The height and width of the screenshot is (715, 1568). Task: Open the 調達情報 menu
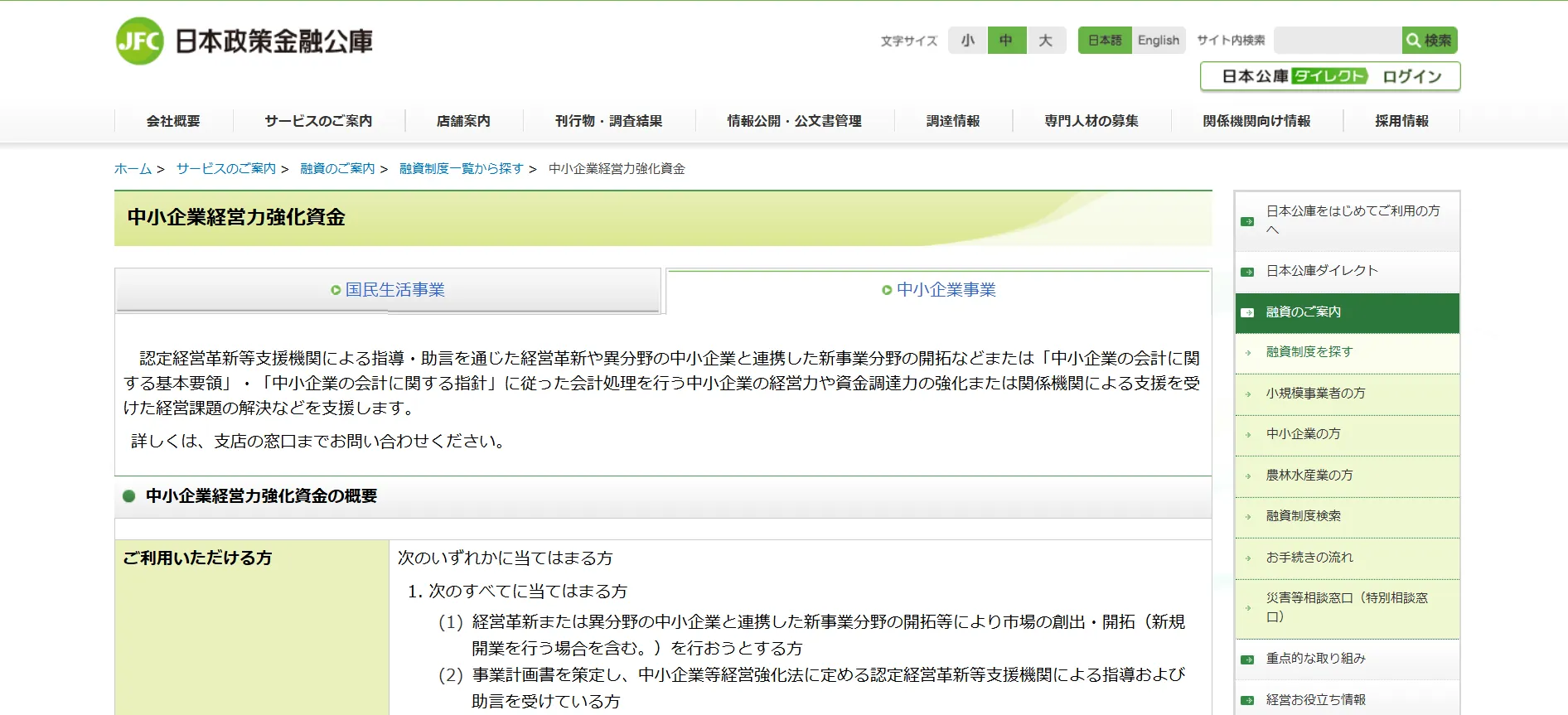(x=953, y=121)
